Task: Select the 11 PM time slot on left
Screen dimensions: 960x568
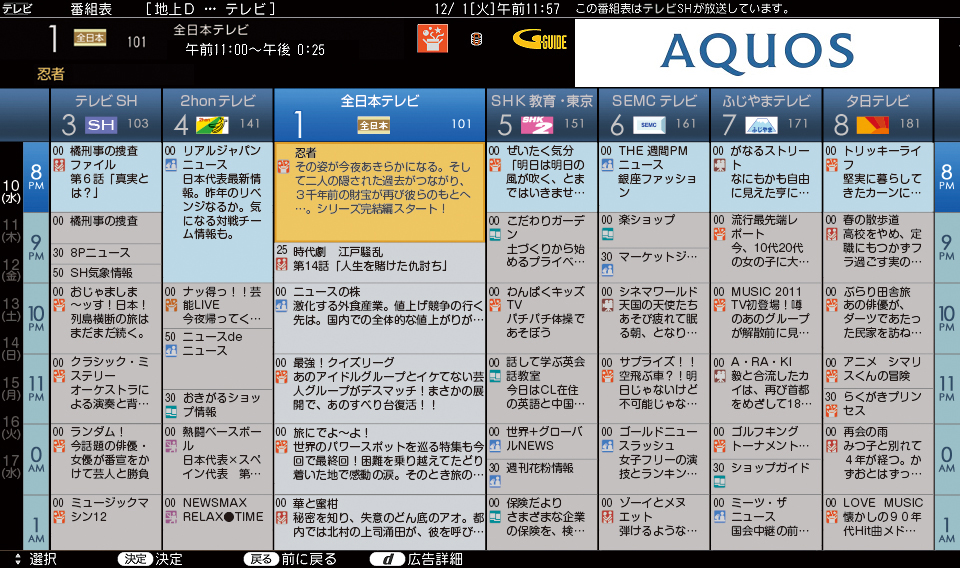Action: click(x=36, y=388)
